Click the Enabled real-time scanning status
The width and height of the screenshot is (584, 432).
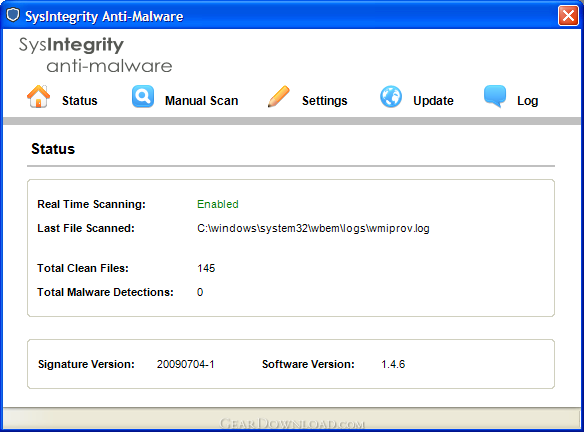point(218,204)
